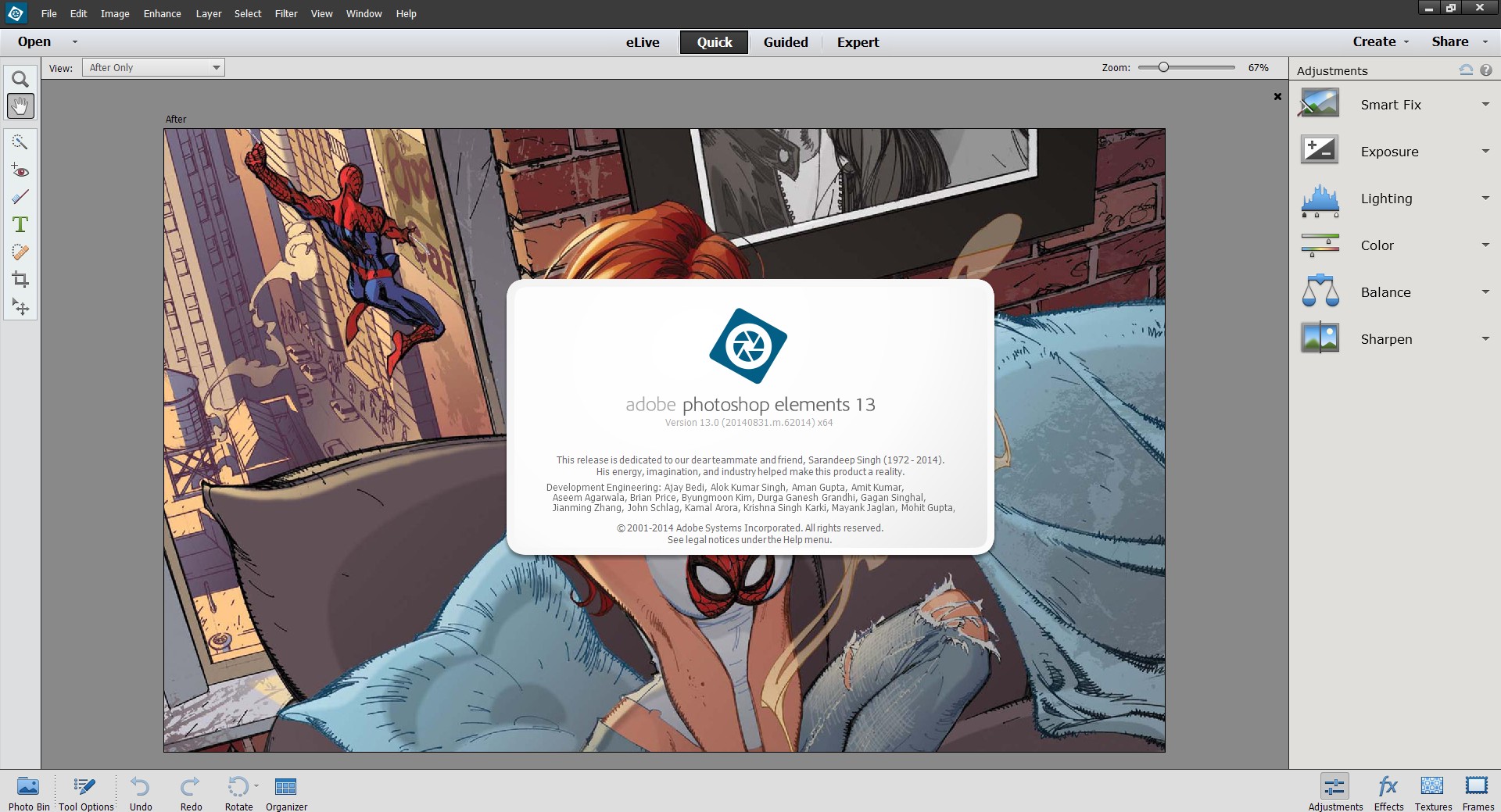Select the Crop tool
Viewport: 1501px width, 812px height.
coord(20,280)
